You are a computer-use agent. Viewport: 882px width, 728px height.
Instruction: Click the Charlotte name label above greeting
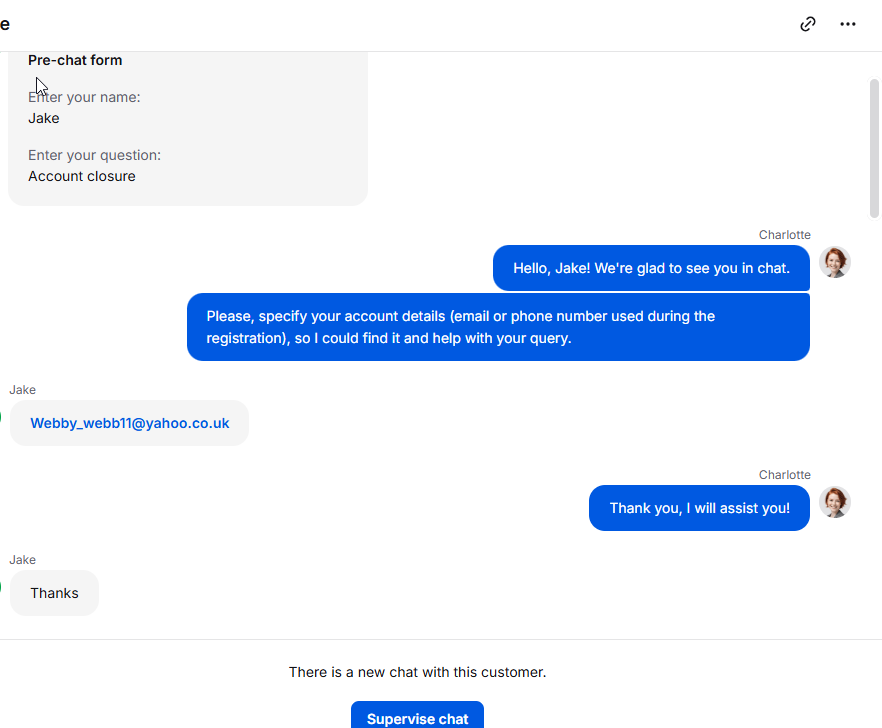click(x=784, y=235)
